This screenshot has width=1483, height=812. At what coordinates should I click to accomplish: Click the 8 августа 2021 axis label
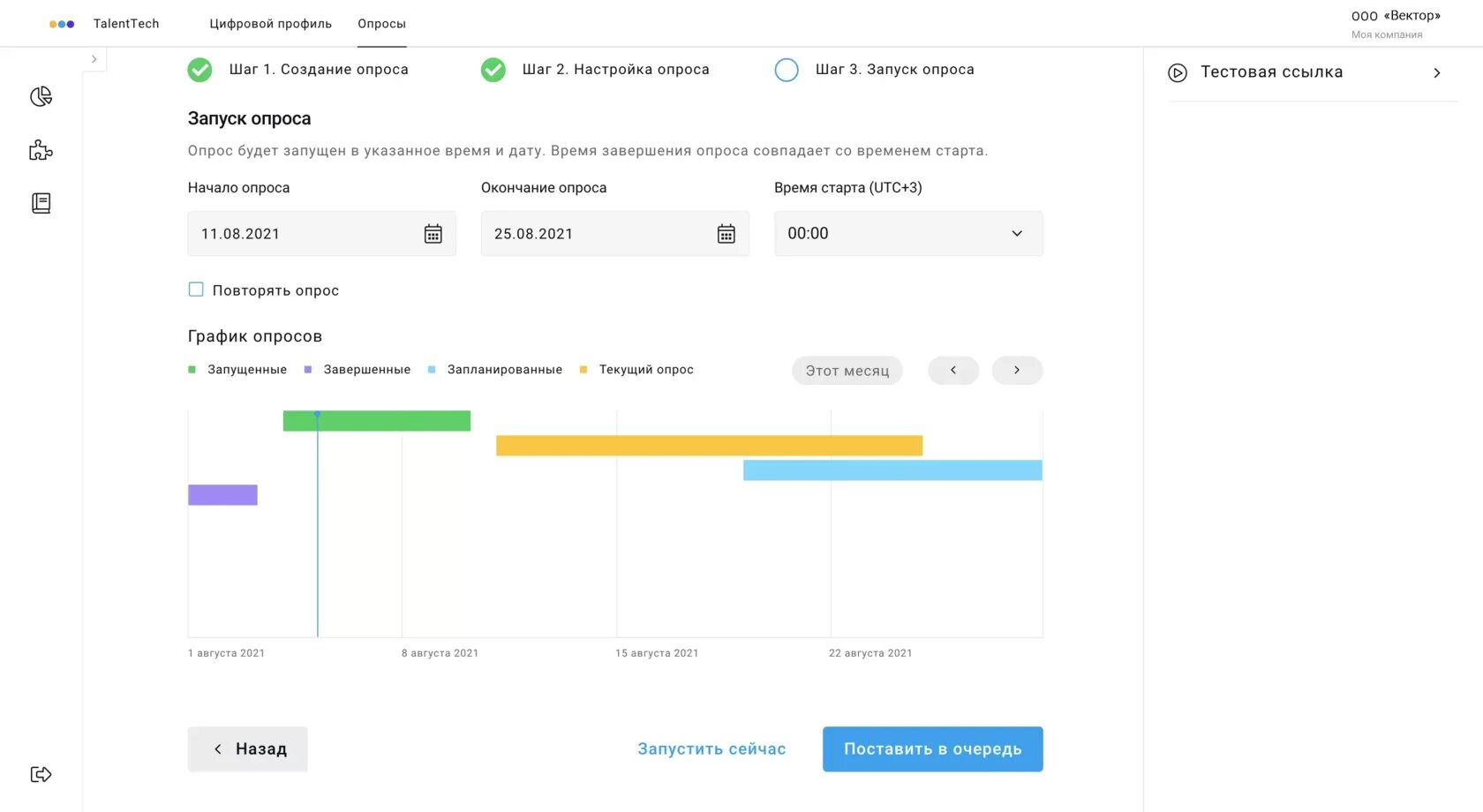point(440,653)
